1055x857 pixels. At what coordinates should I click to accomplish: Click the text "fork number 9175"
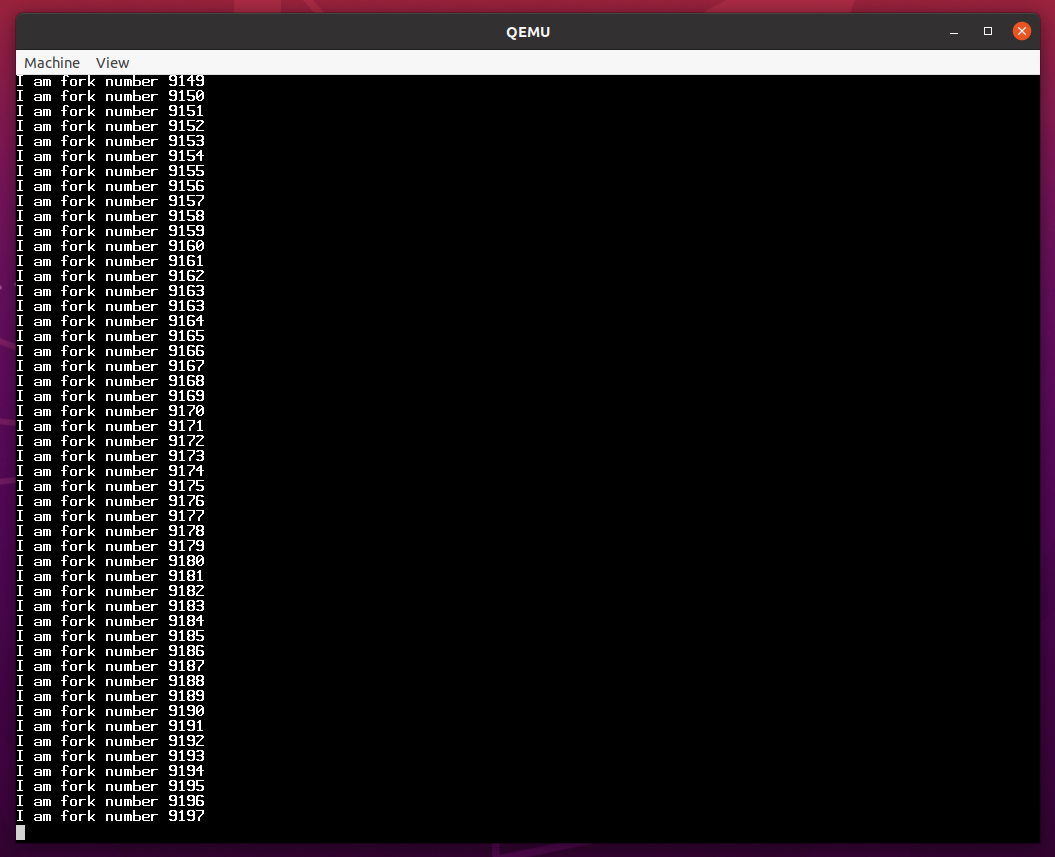132,486
